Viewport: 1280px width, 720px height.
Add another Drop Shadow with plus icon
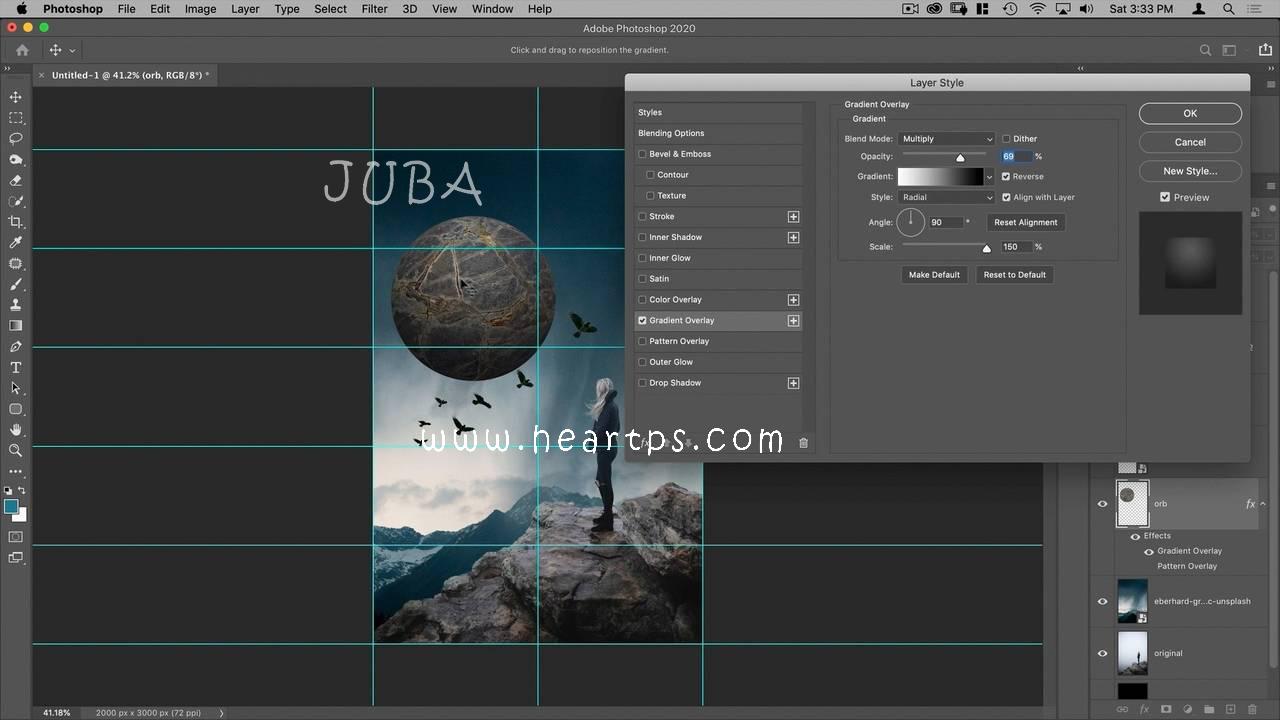tap(793, 383)
